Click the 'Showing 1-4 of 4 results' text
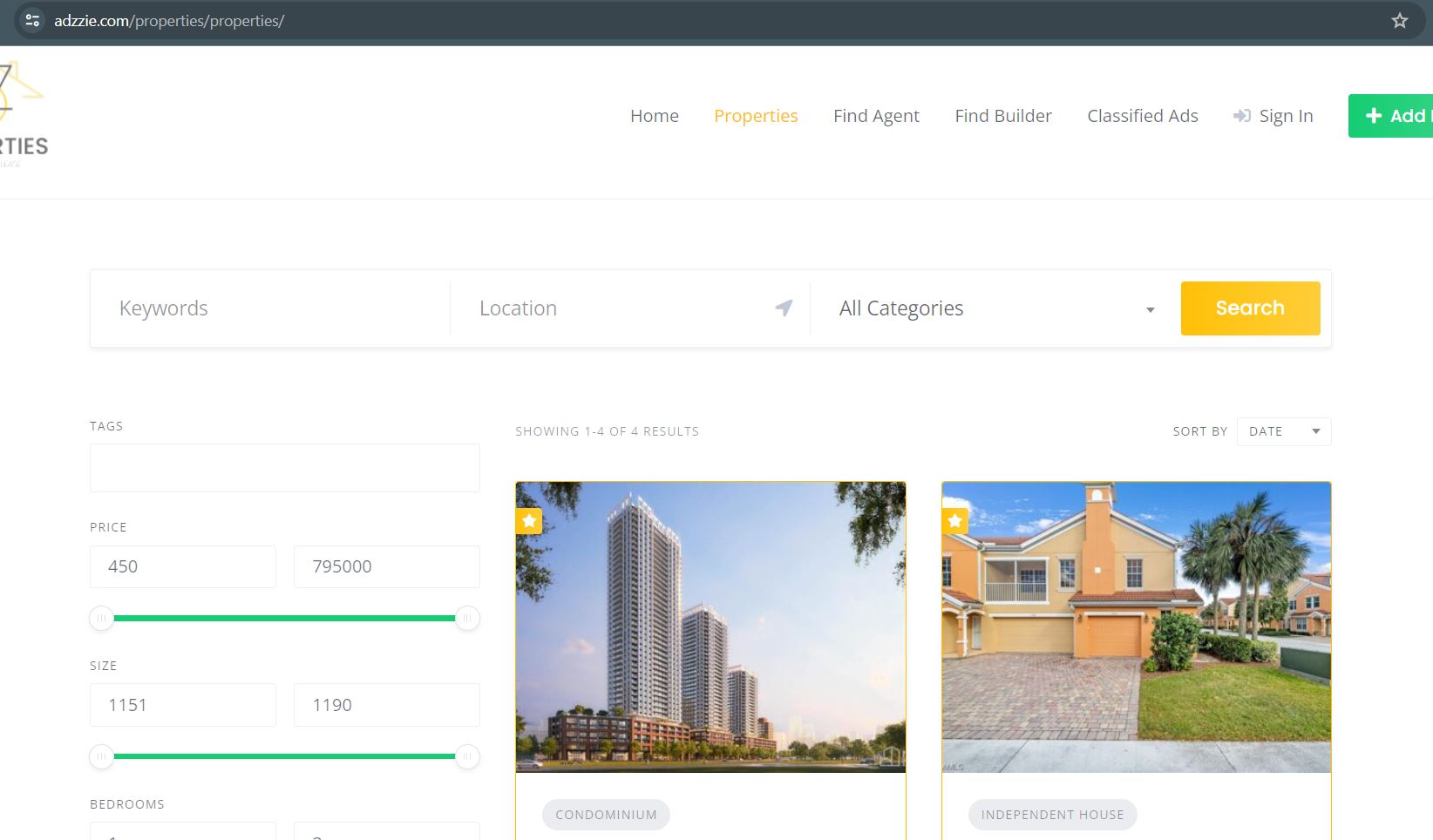 click(x=607, y=431)
